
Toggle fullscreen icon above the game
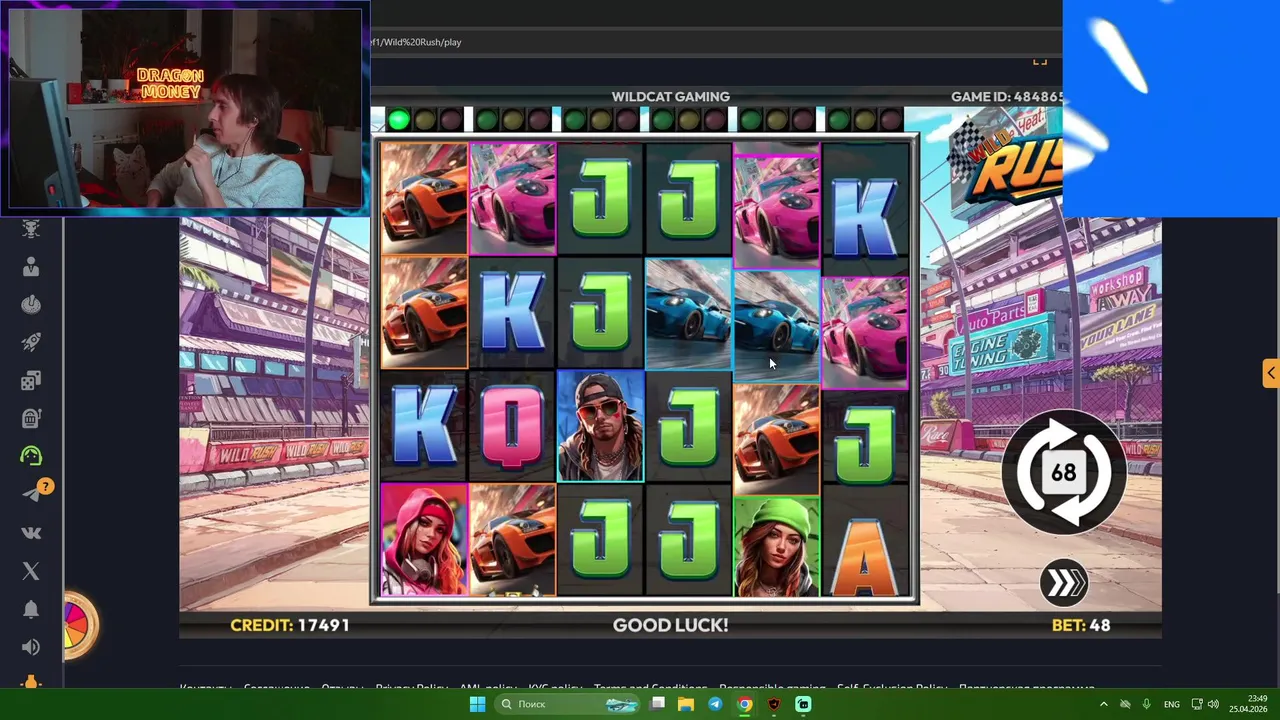[1040, 61]
